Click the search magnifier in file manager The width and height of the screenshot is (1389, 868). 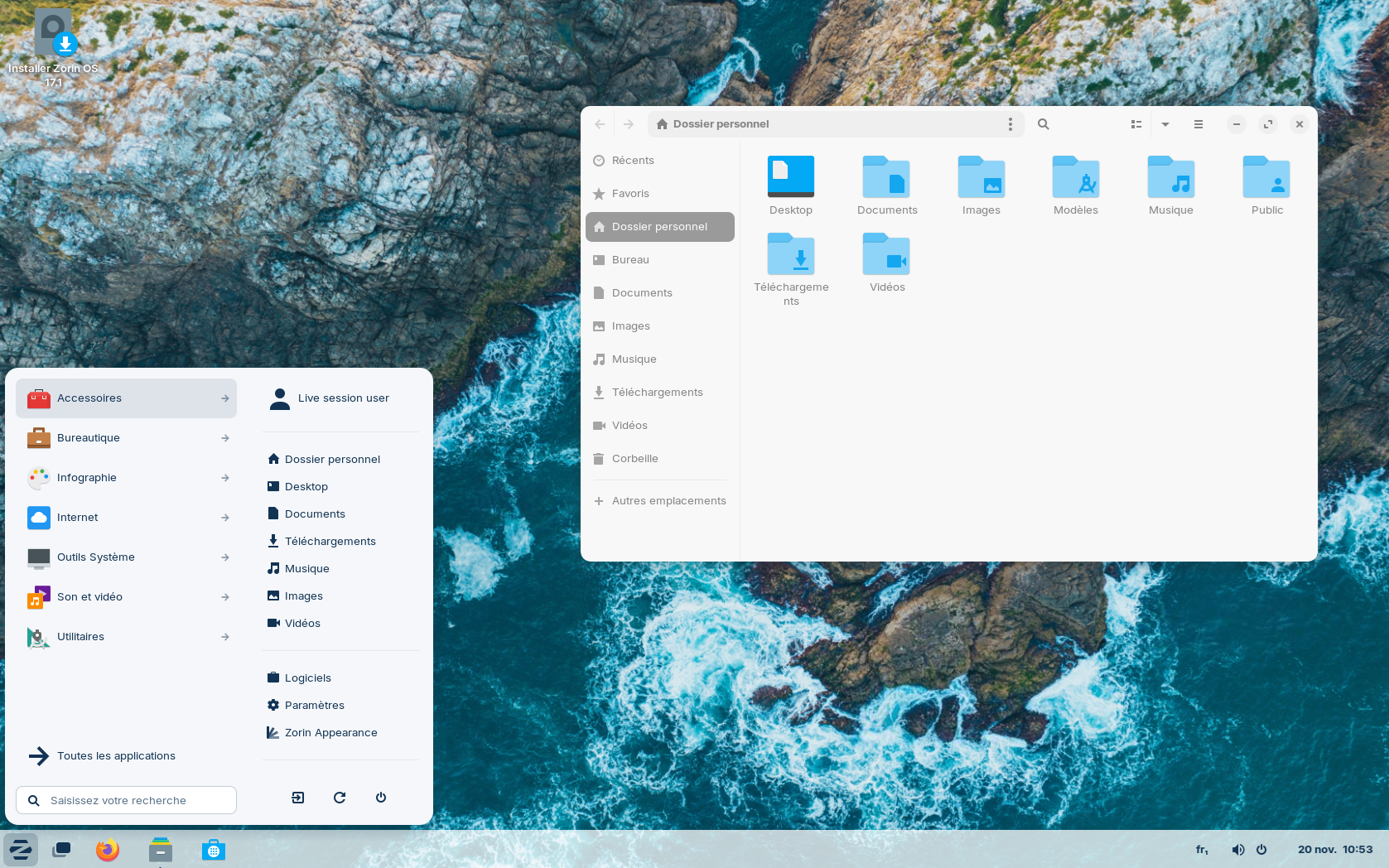(1044, 124)
